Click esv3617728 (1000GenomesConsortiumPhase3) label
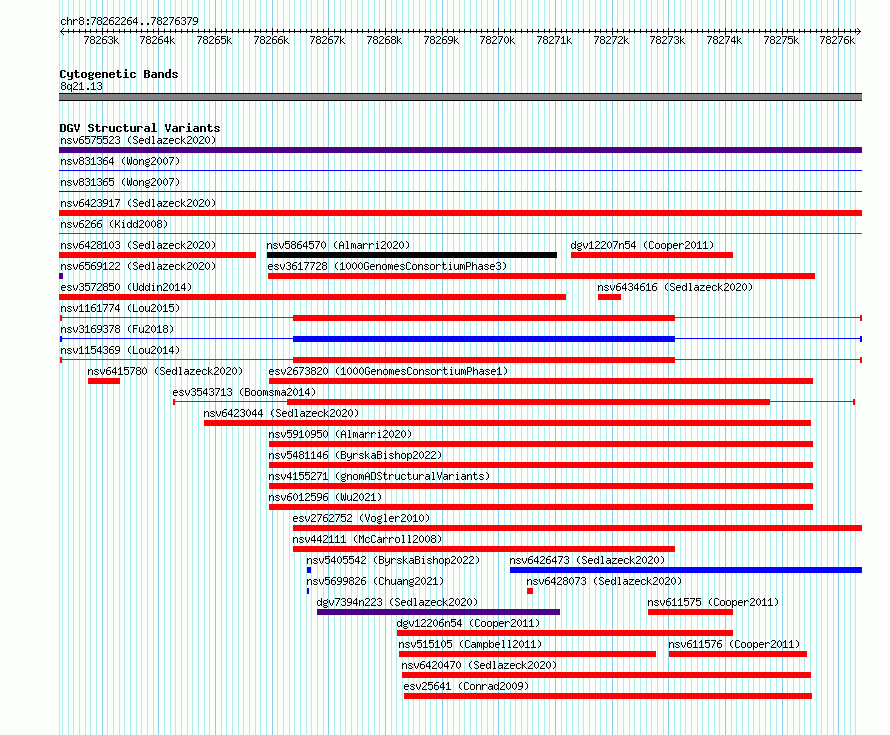Viewport: 890px width, 735px height. (x=387, y=266)
